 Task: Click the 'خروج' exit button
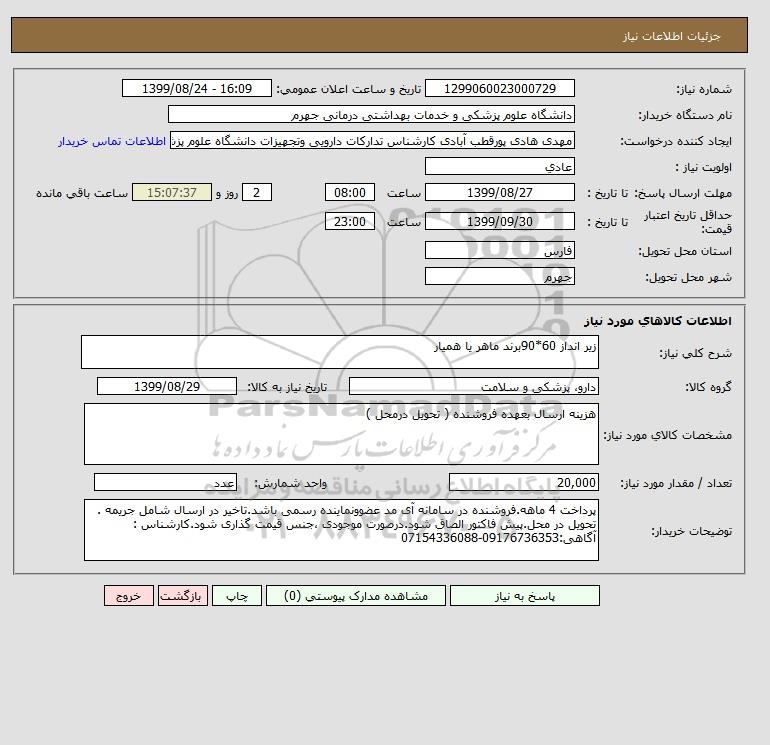coord(129,596)
